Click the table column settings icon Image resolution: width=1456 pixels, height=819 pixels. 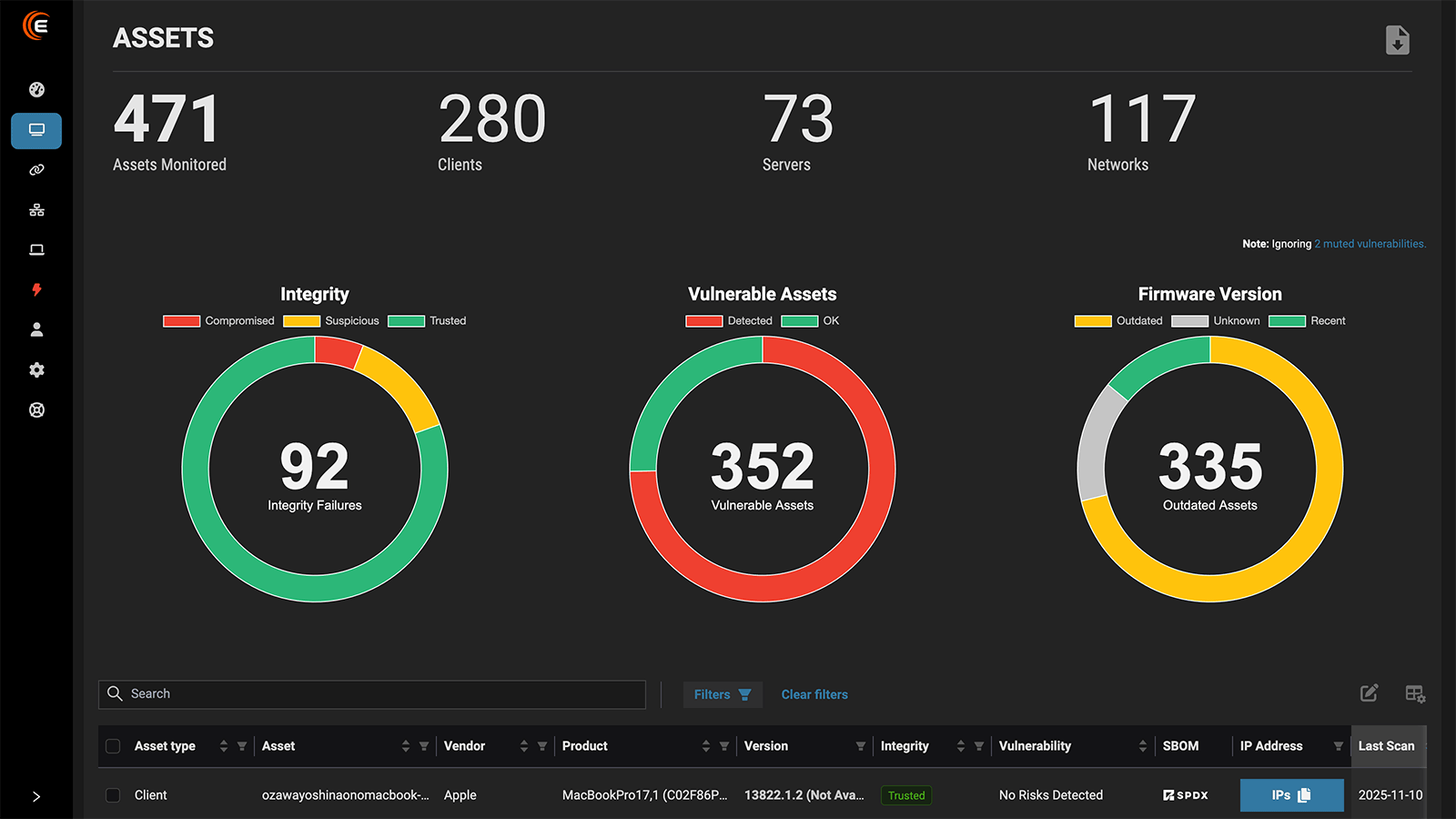click(x=1414, y=694)
